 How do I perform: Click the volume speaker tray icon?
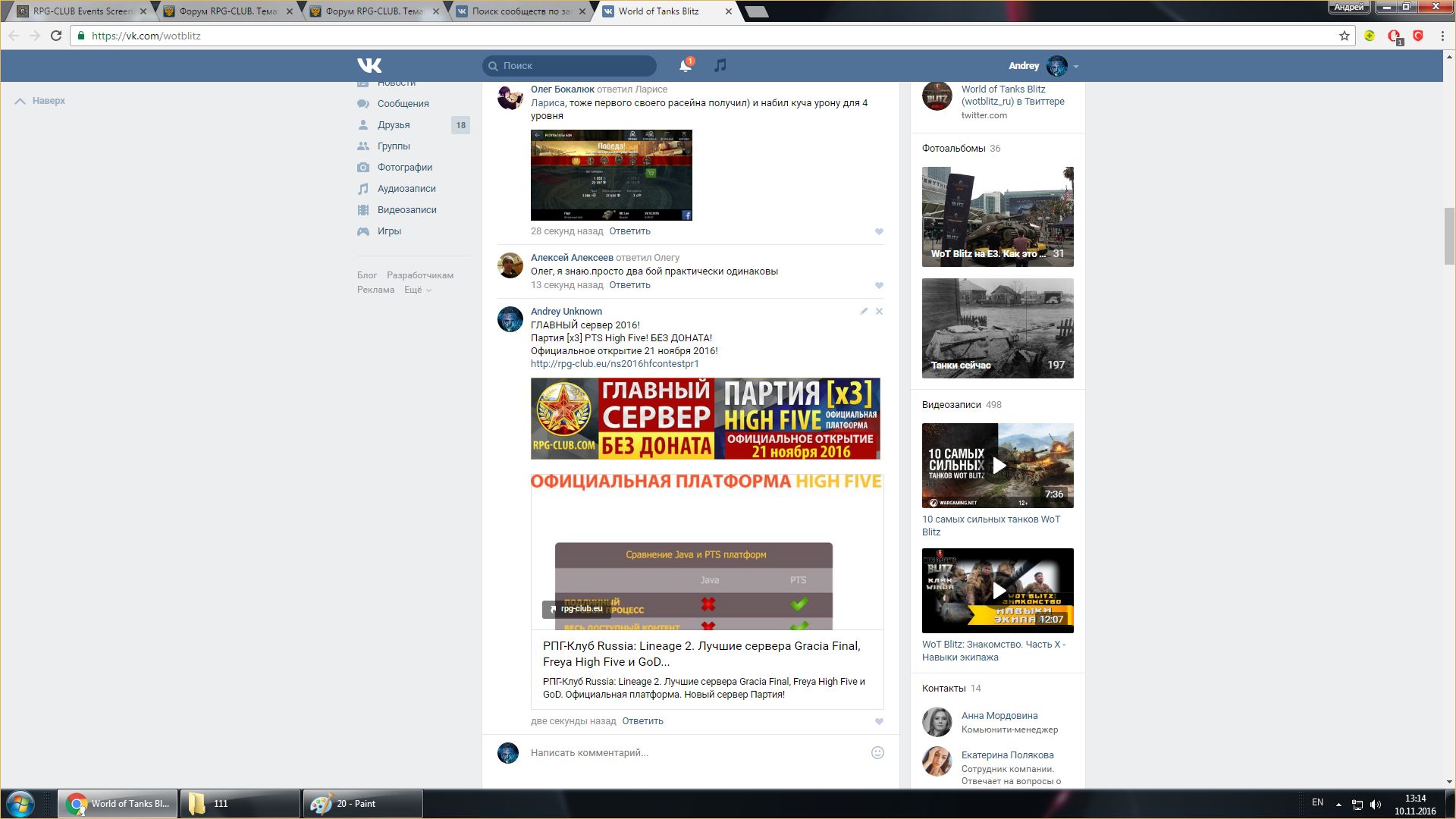(x=1376, y=804)
